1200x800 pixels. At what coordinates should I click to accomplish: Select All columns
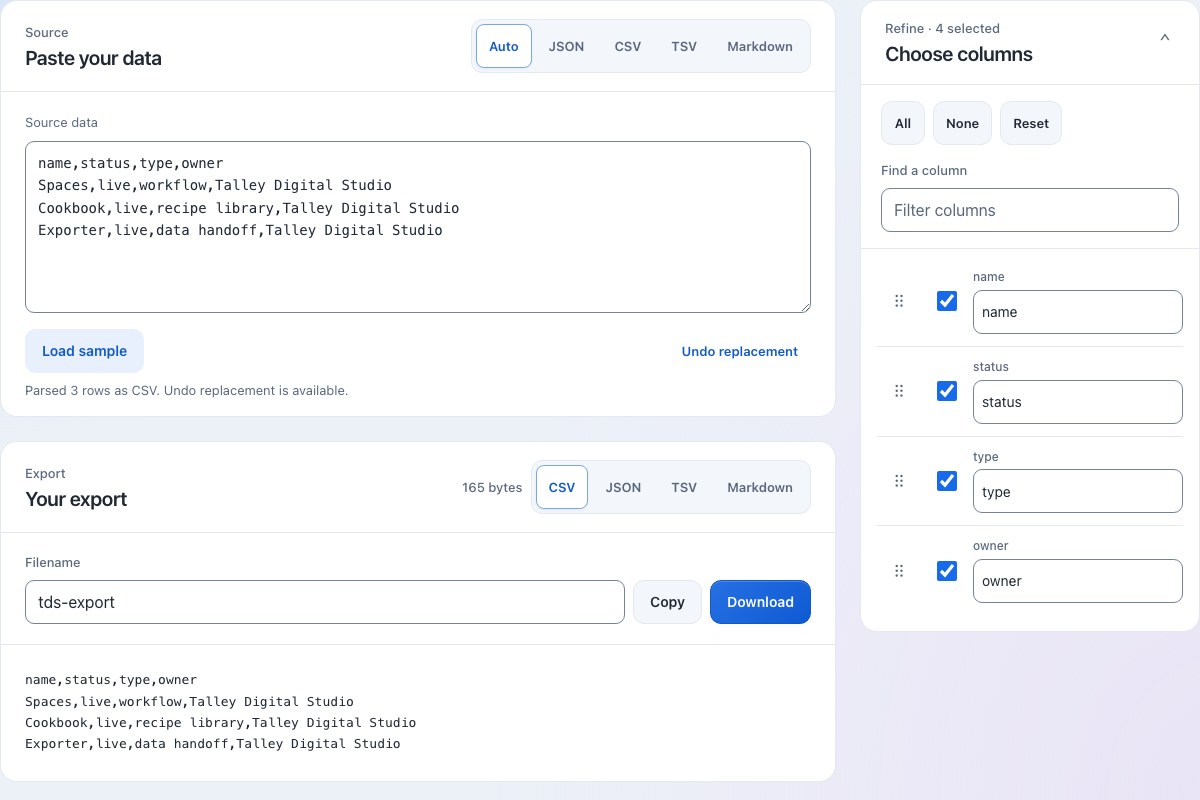coord(903,123)
